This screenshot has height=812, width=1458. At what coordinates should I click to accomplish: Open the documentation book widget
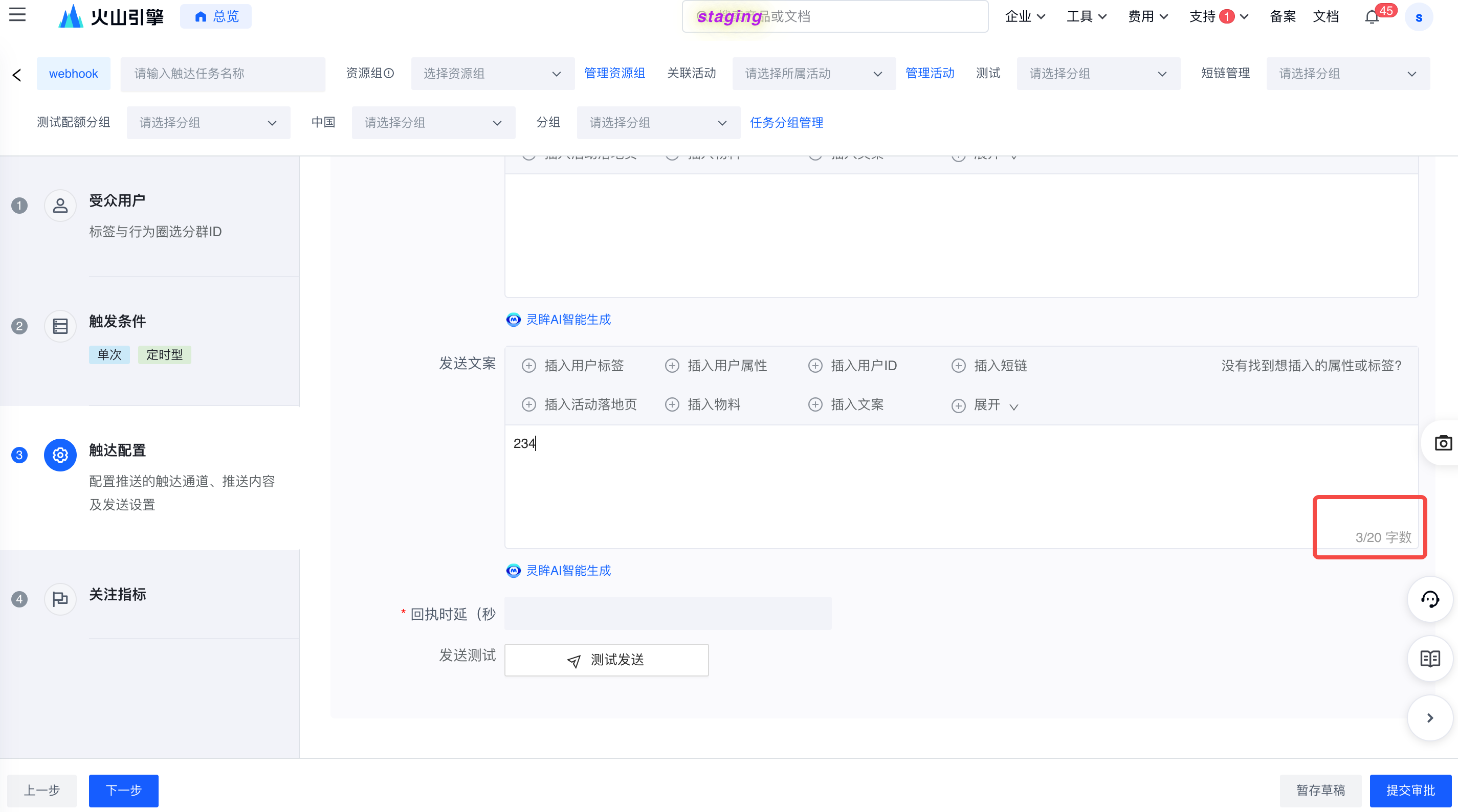(1430, 659)
